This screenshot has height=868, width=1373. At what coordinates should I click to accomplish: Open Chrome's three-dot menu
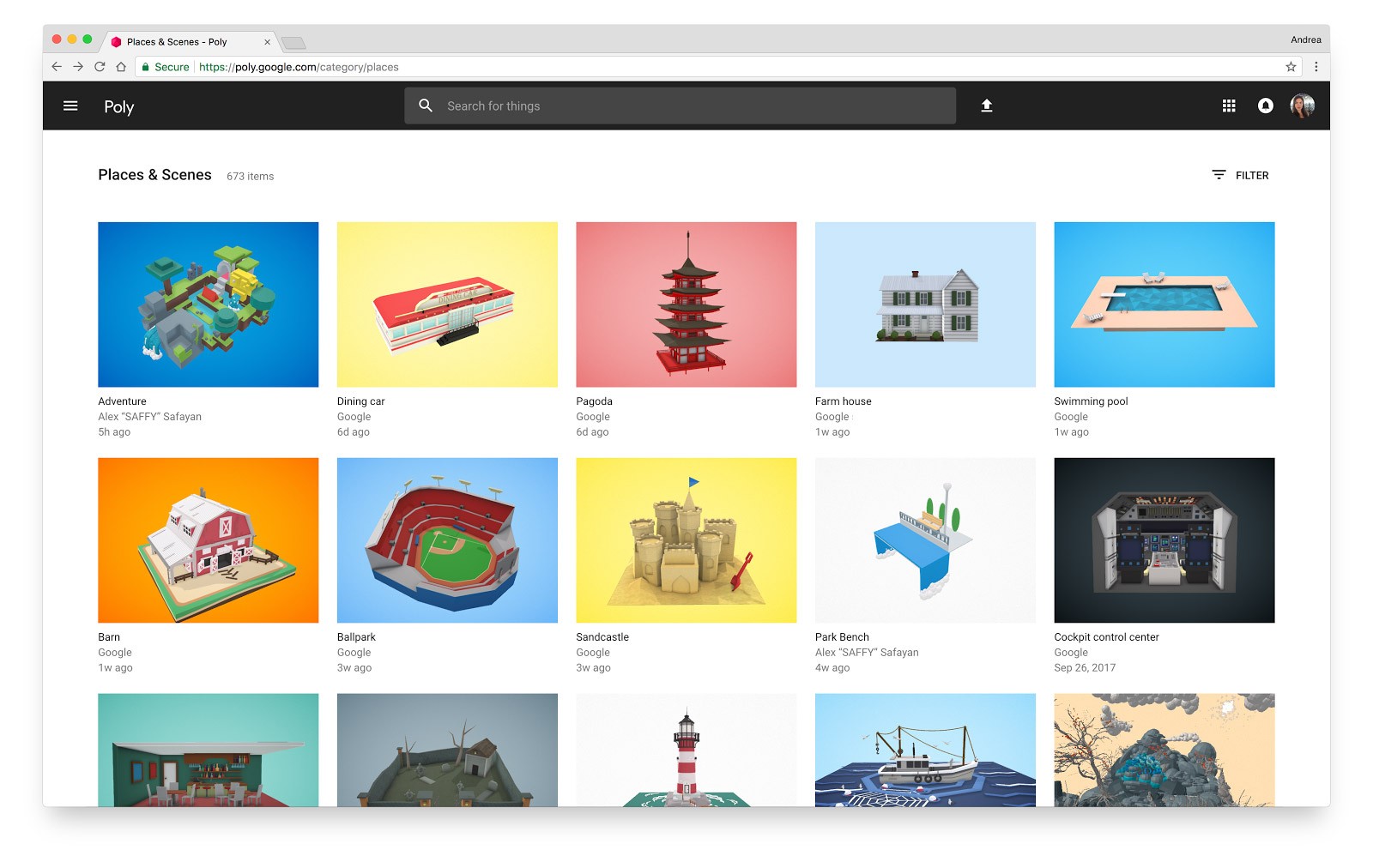click(1316, 67)
